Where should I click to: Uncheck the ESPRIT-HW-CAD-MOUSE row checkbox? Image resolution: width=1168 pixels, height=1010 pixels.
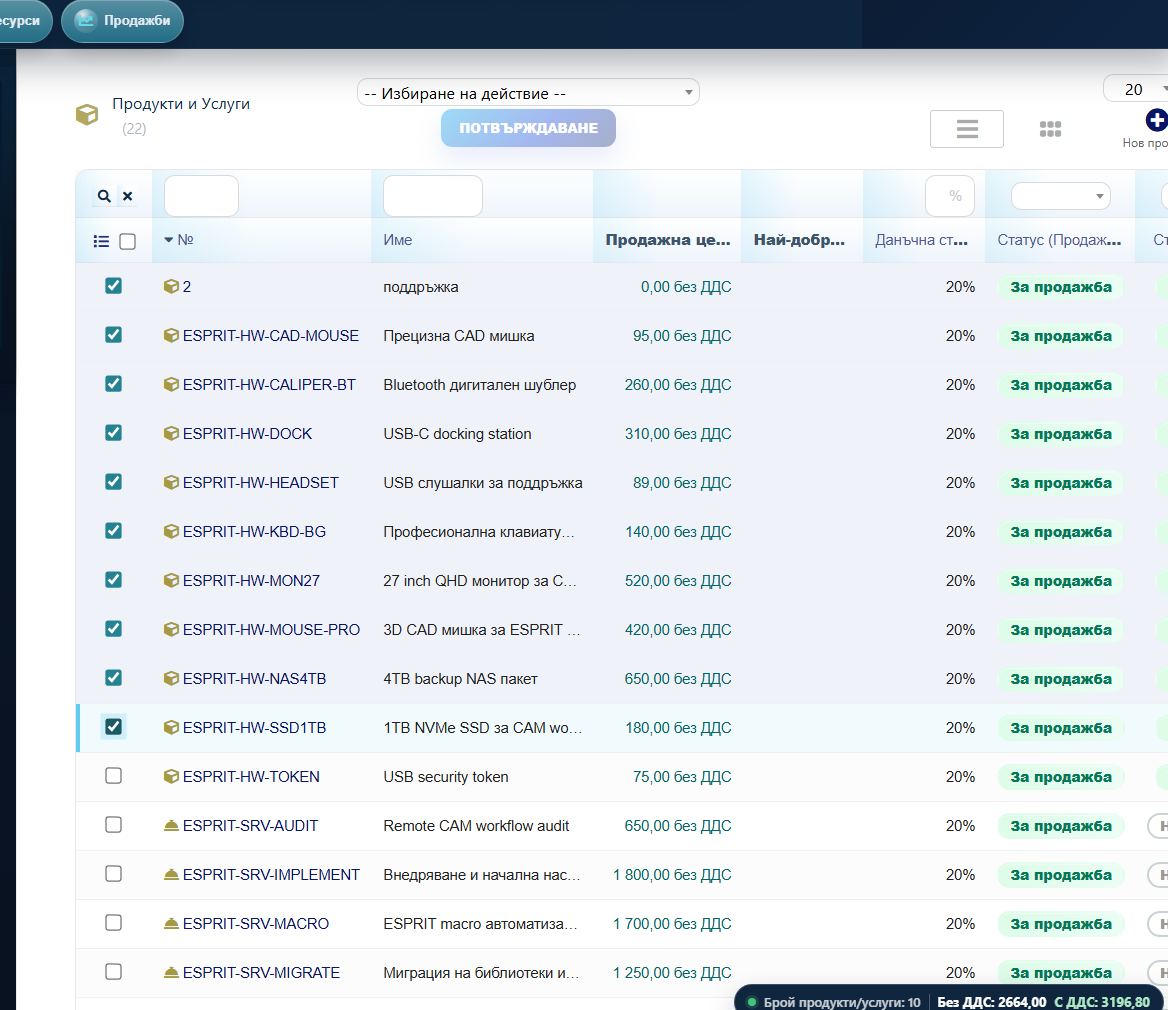click(113, 335)
